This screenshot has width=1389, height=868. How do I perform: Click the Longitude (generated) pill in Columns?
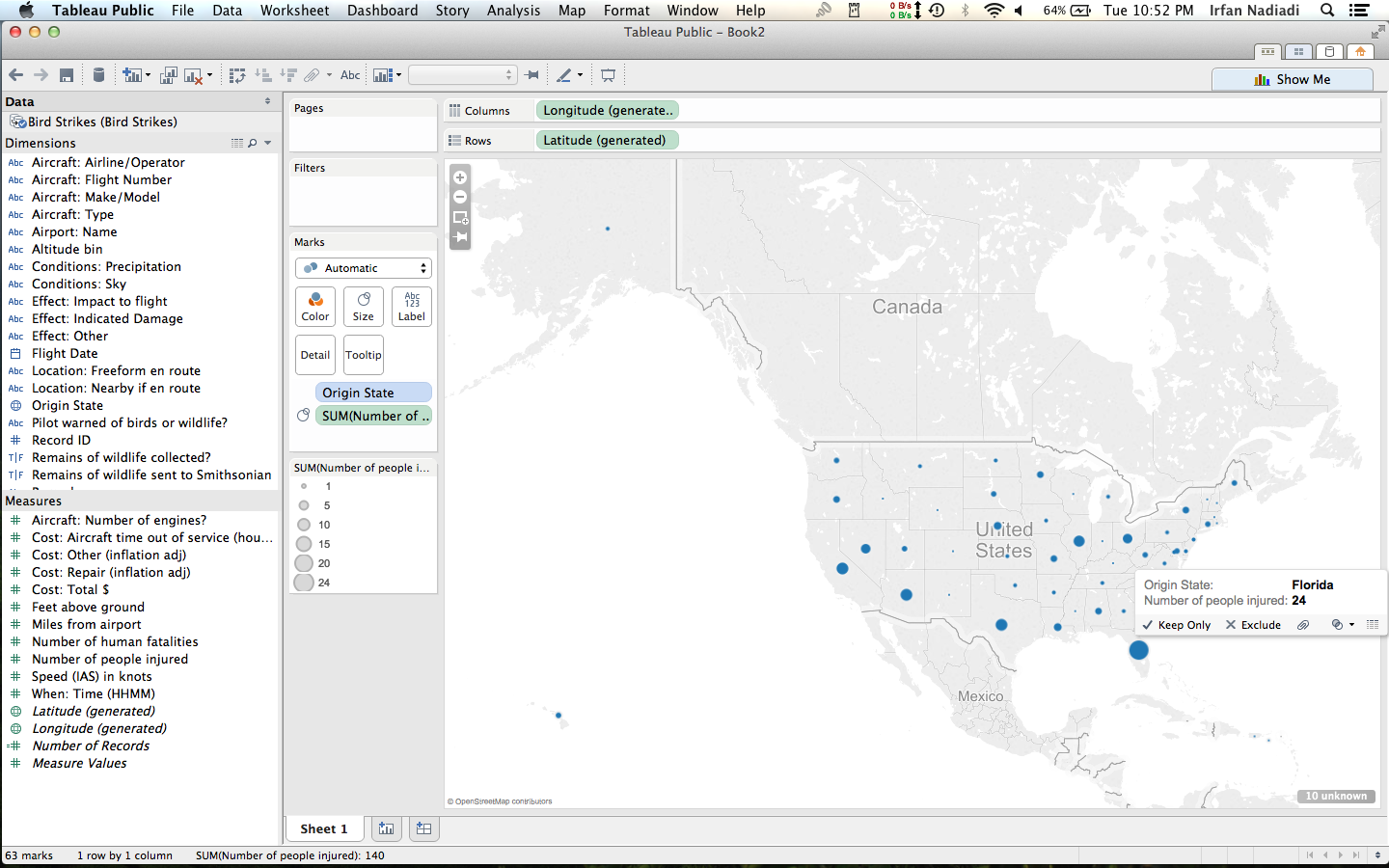(x=608, y=110)
